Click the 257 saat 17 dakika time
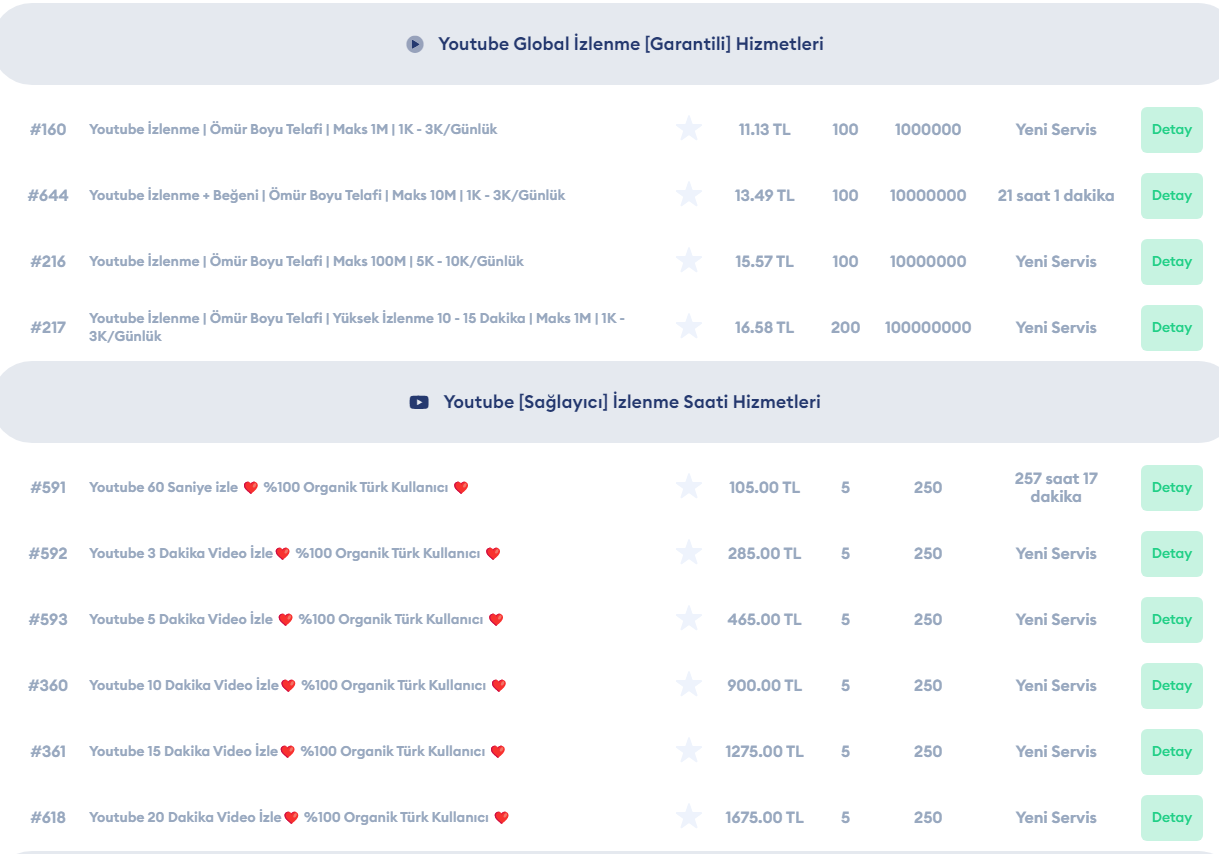Screen dimensions: 1219x854 coord(1056,487)
